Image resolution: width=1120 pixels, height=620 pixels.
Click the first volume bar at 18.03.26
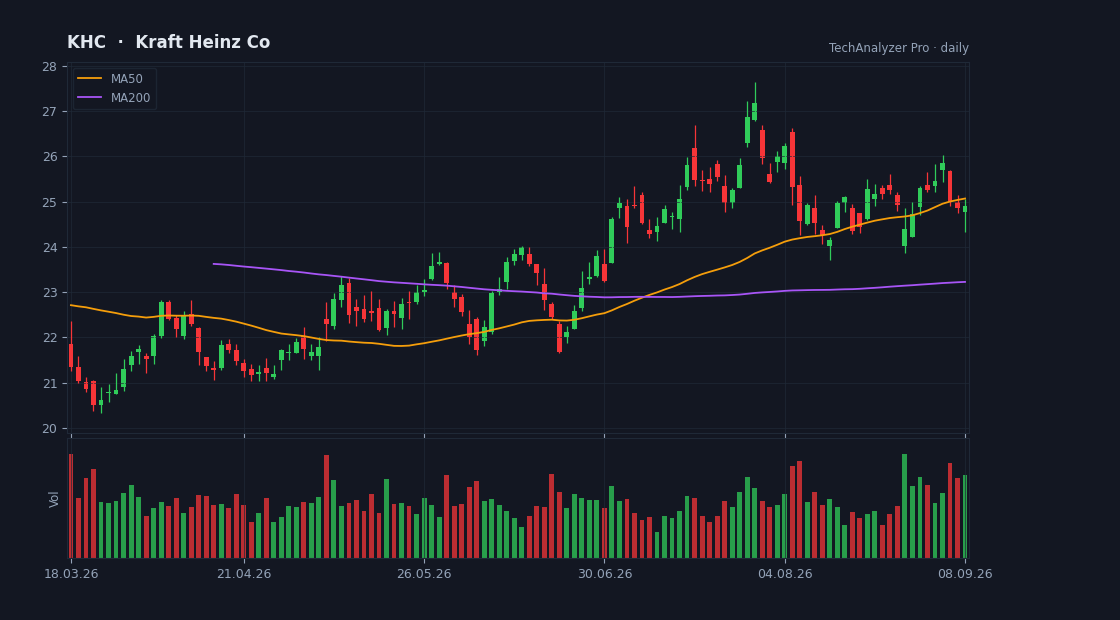pos(71,506)
